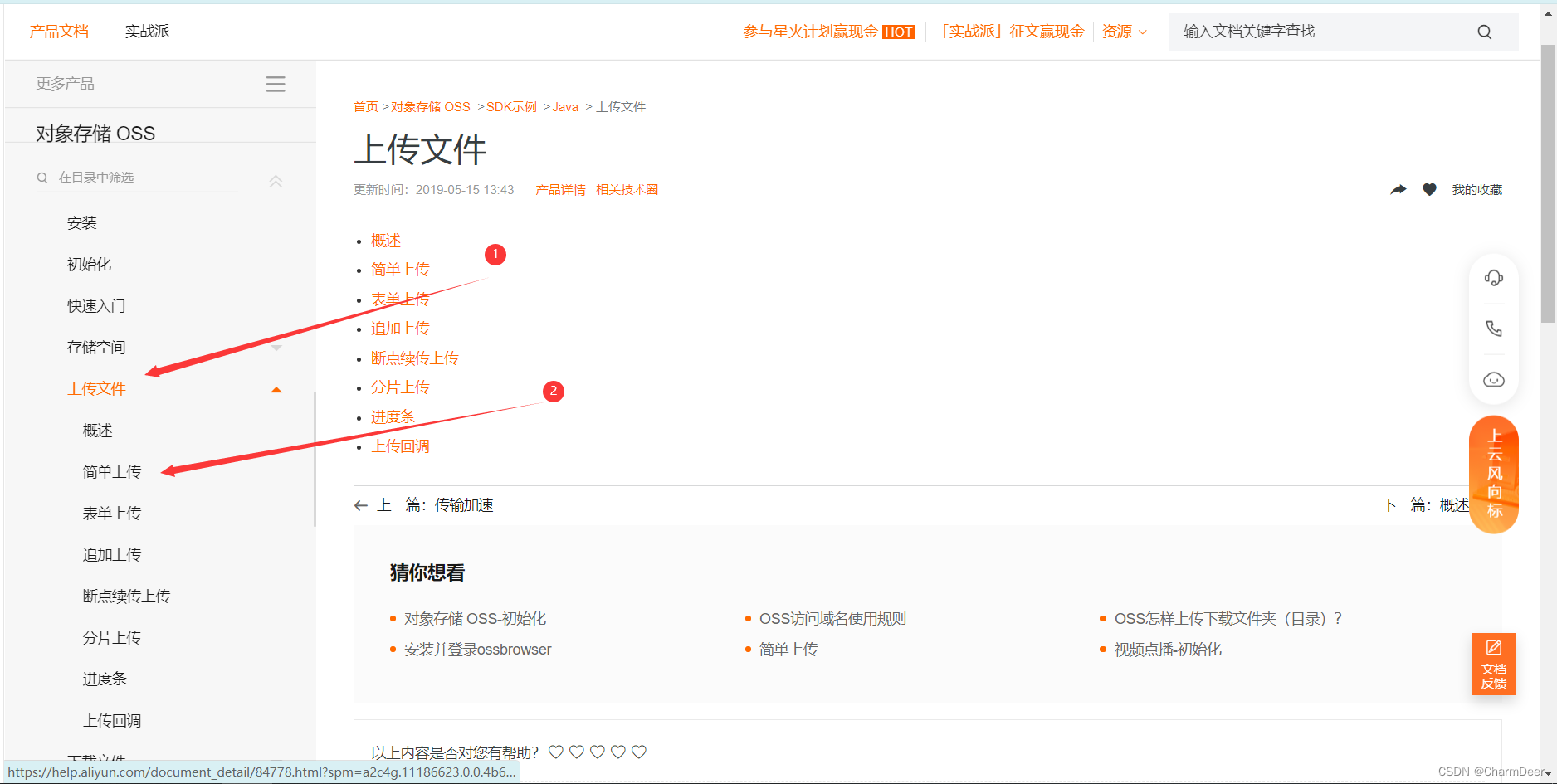
Task: Click the Java breadcrumb
Action: coord(565,107)
